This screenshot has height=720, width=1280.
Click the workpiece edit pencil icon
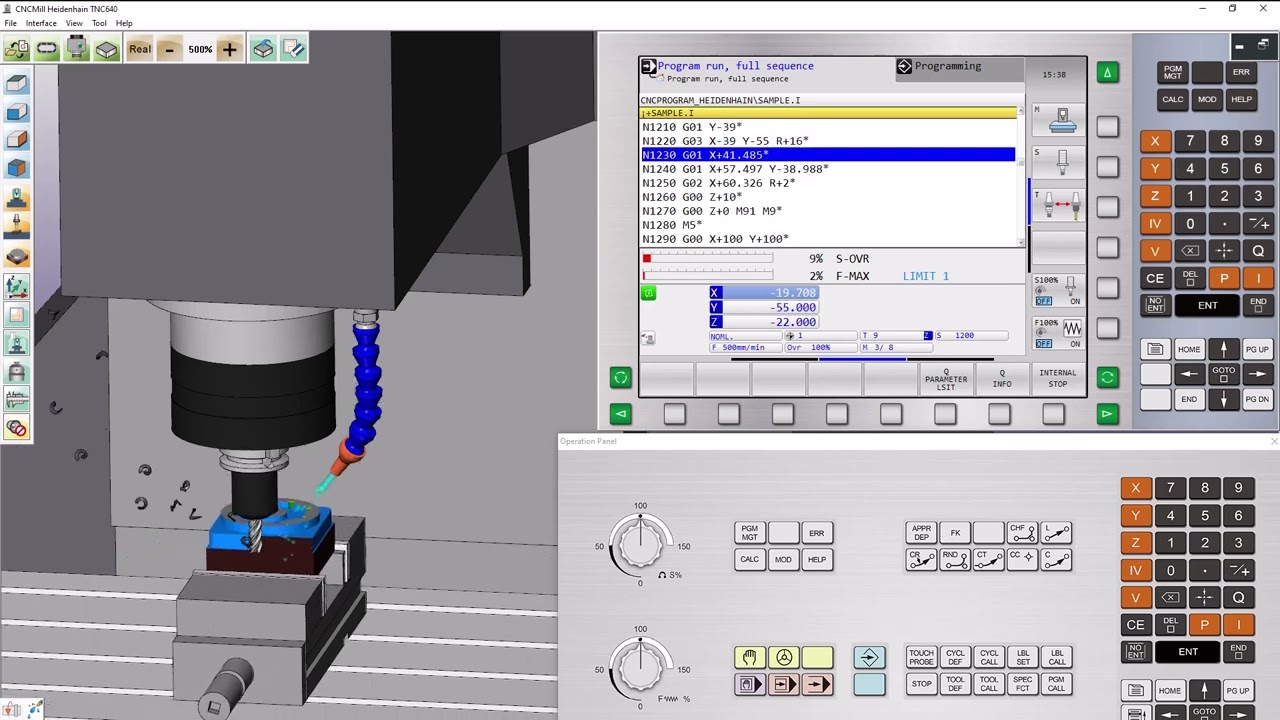pyautogui.click(x=293, y=49)
